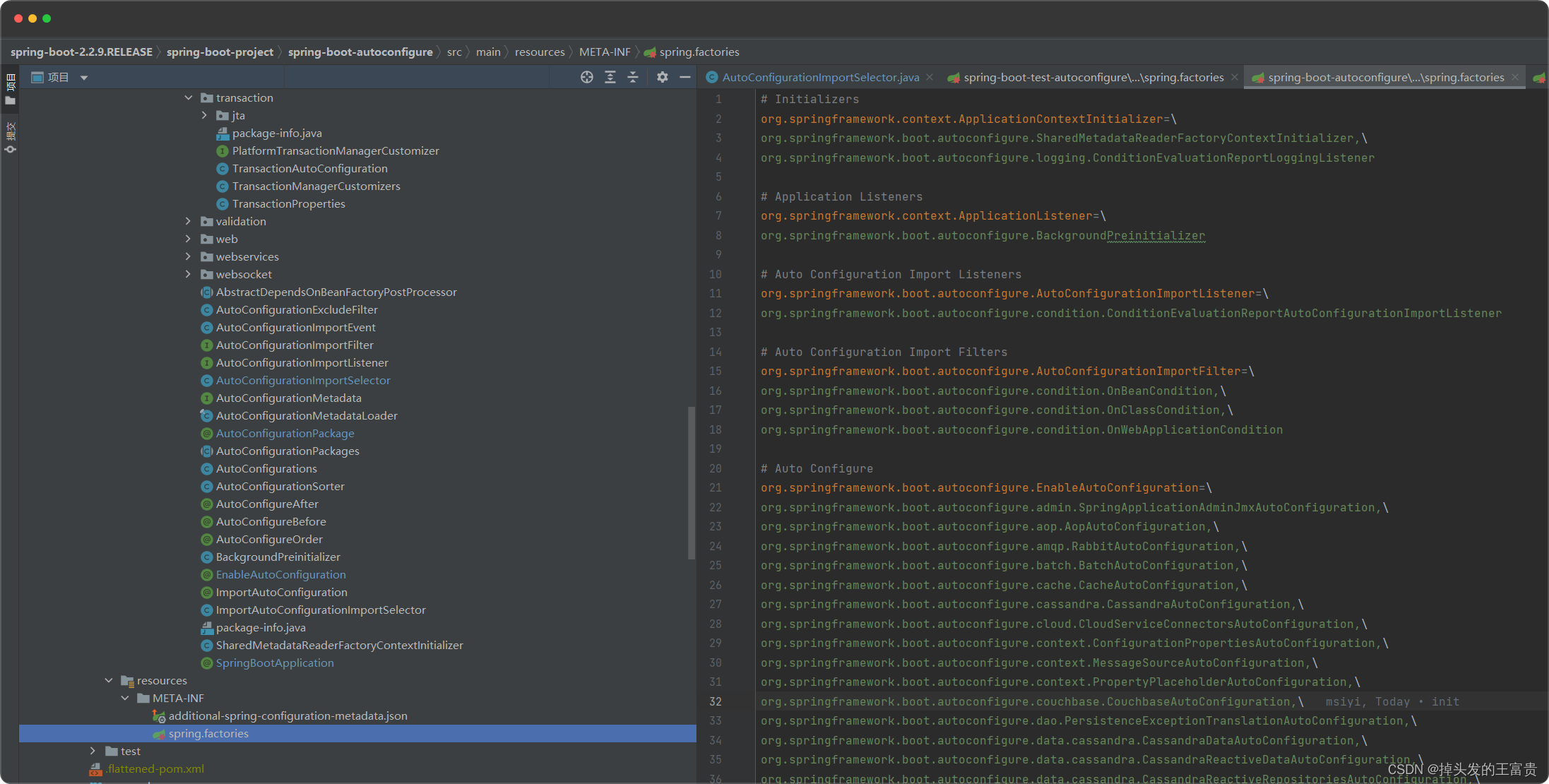The width and height of the screenshot is (1549, 784).
Task: Click the 'msiyi, Today • init' blame annotation
Action: (1392, 701)
